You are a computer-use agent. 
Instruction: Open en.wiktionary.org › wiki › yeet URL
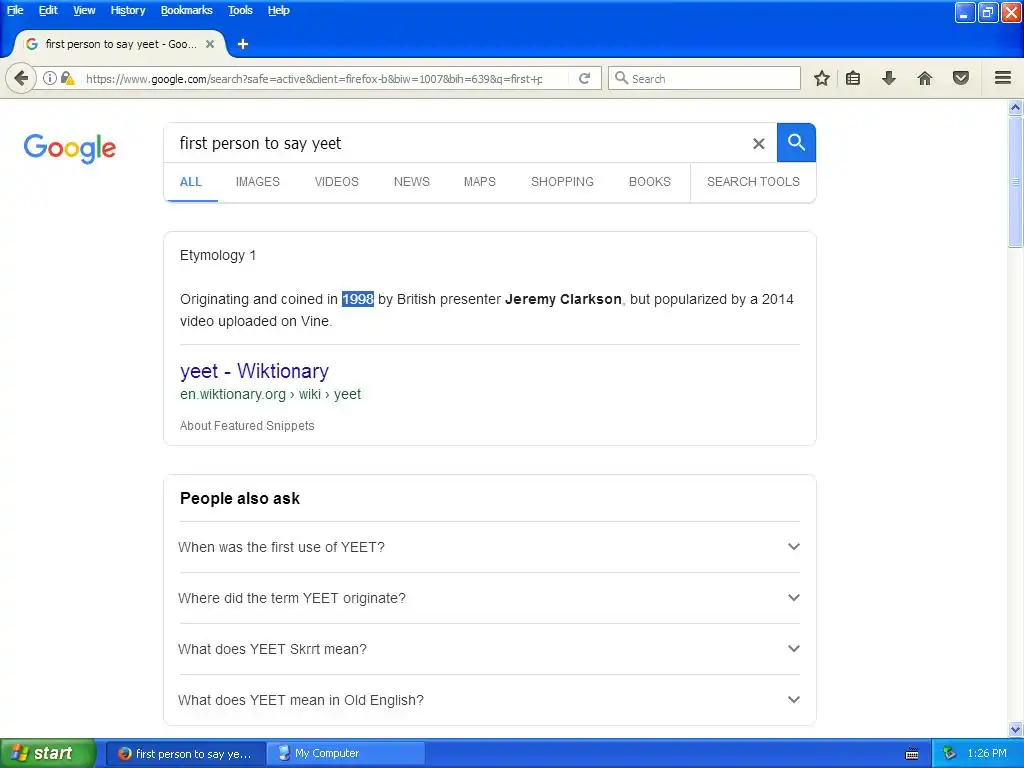coord(270,394)
